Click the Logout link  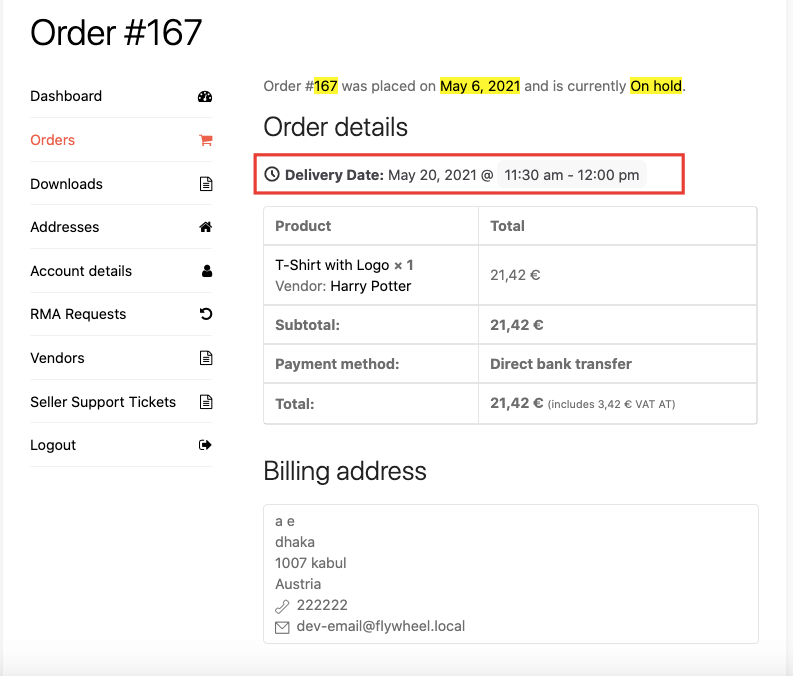(53, 445)
